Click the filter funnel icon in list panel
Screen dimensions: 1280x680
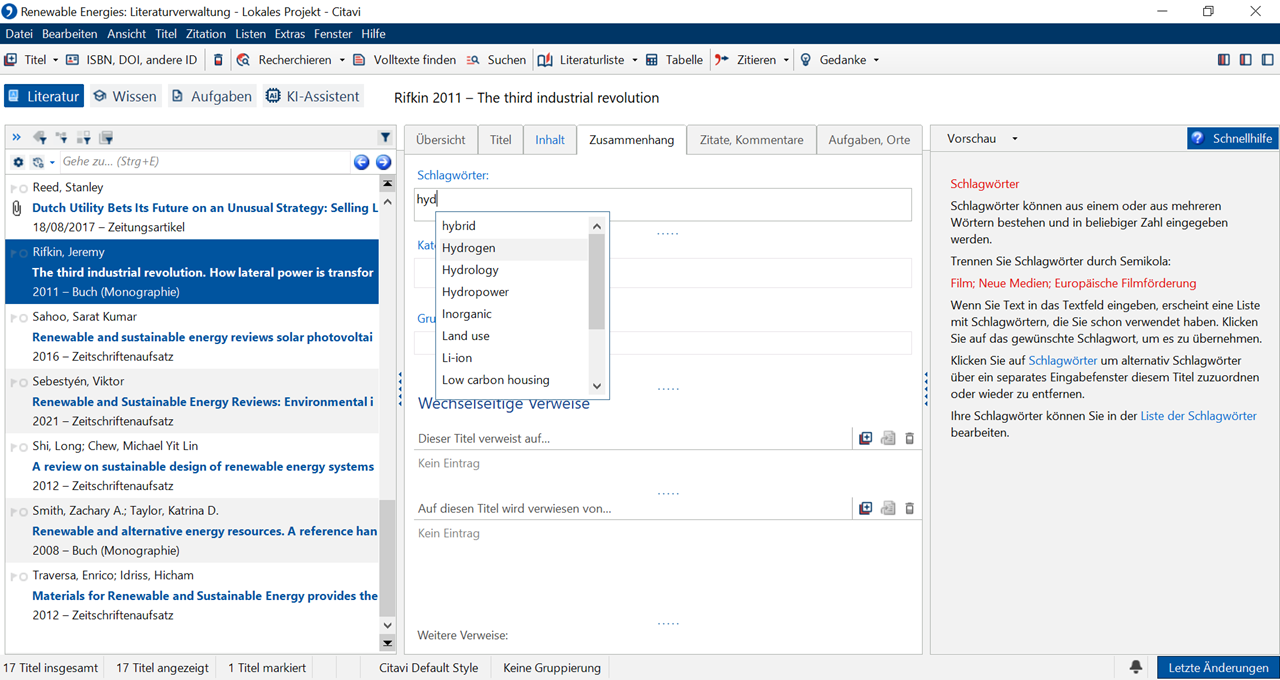point(385,138)
